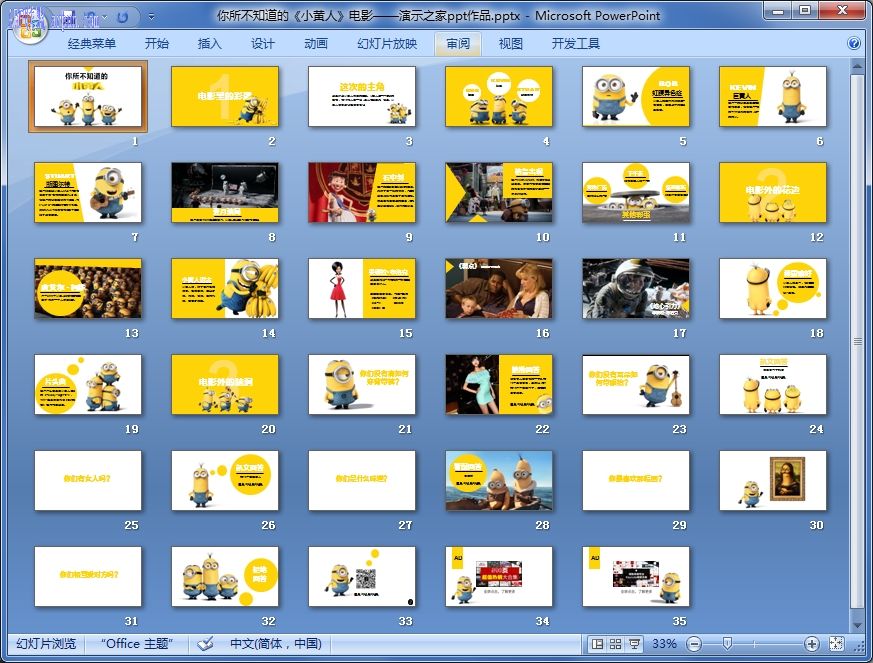Viewport: 873px width, 663px height.
Task: Select slide 32 thumbnail
Action: pos(225,577)
